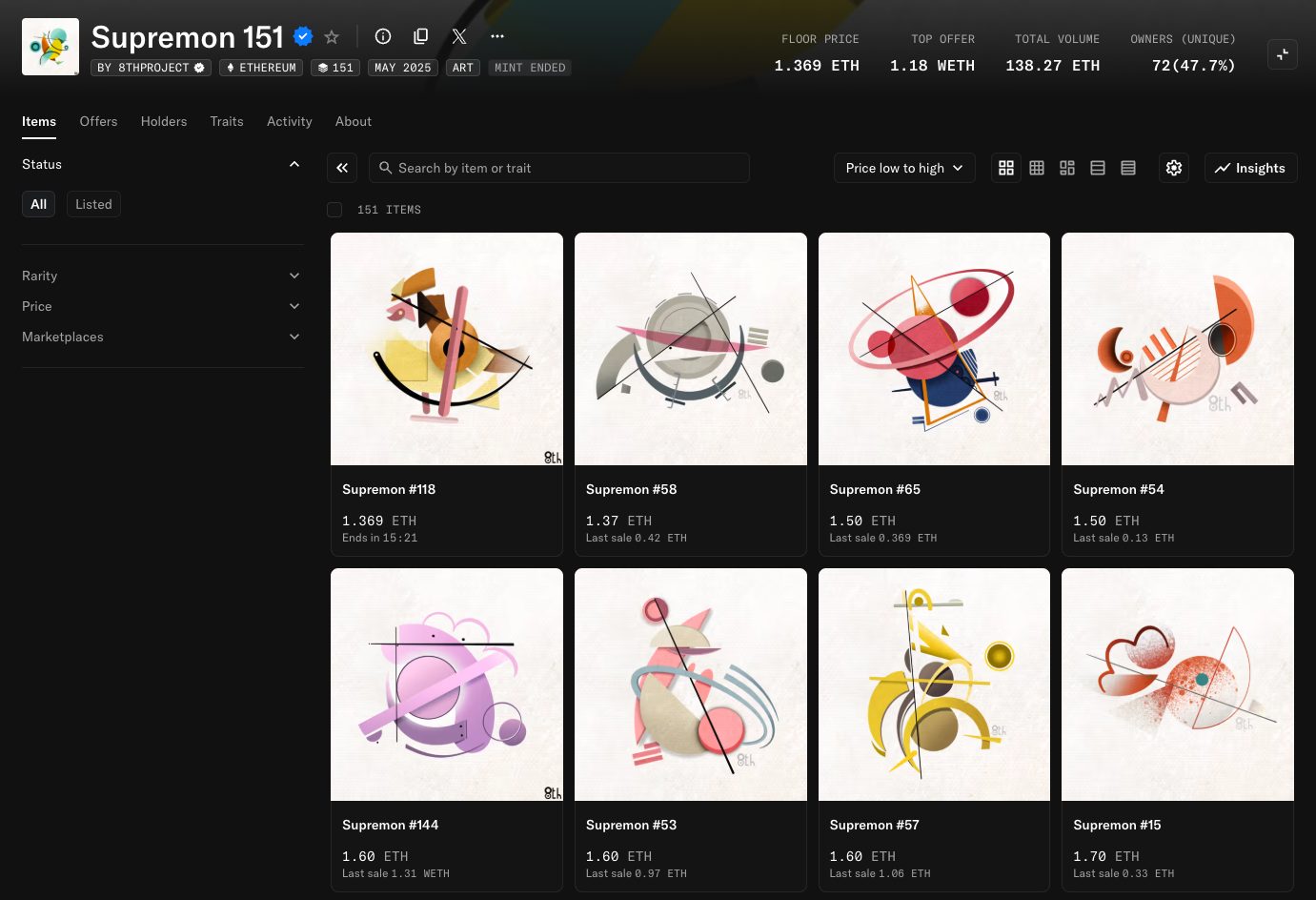
Task: Click the 151 item count badge
Action: [335, 68]
